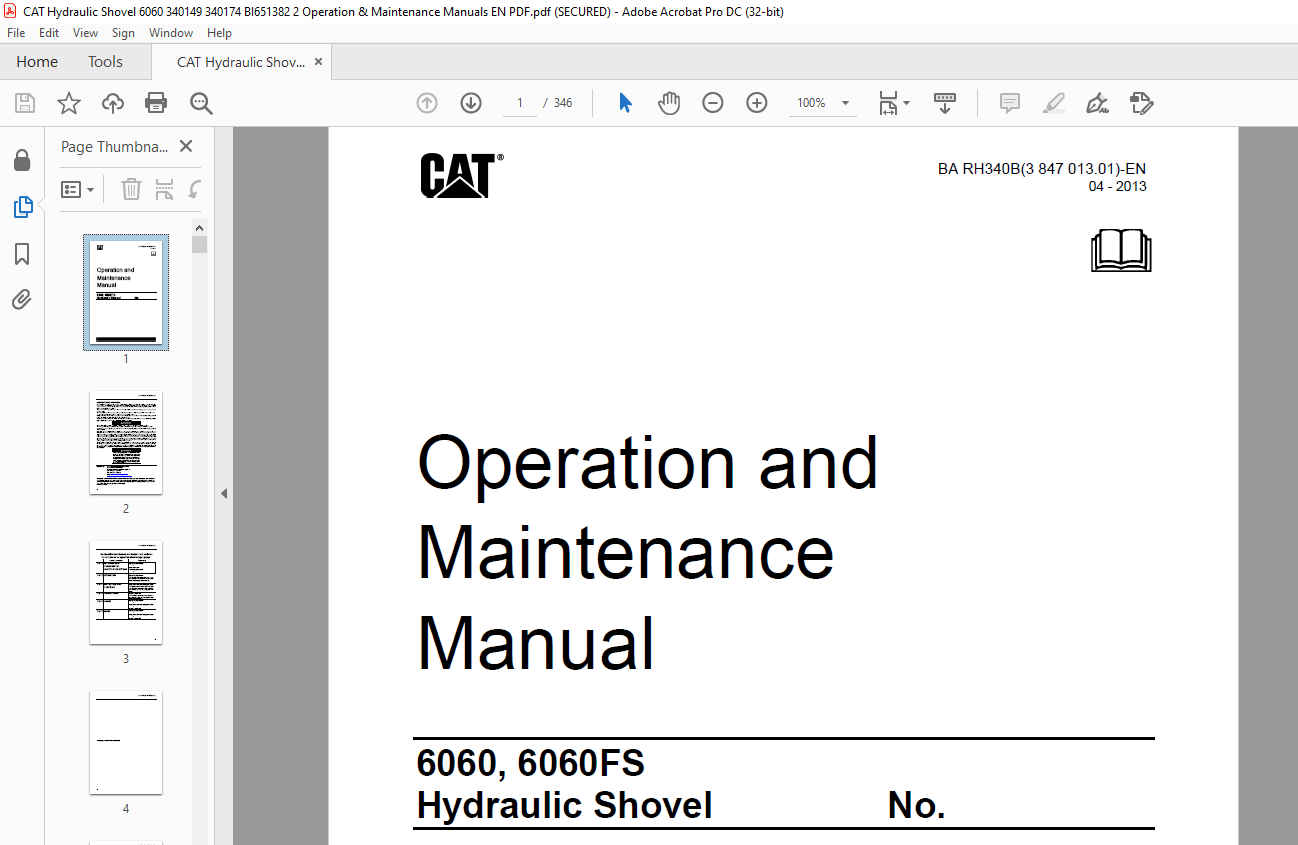Open the Edit menu
This screenshot has width=1298, height=845.
click(x=49, y=33)
